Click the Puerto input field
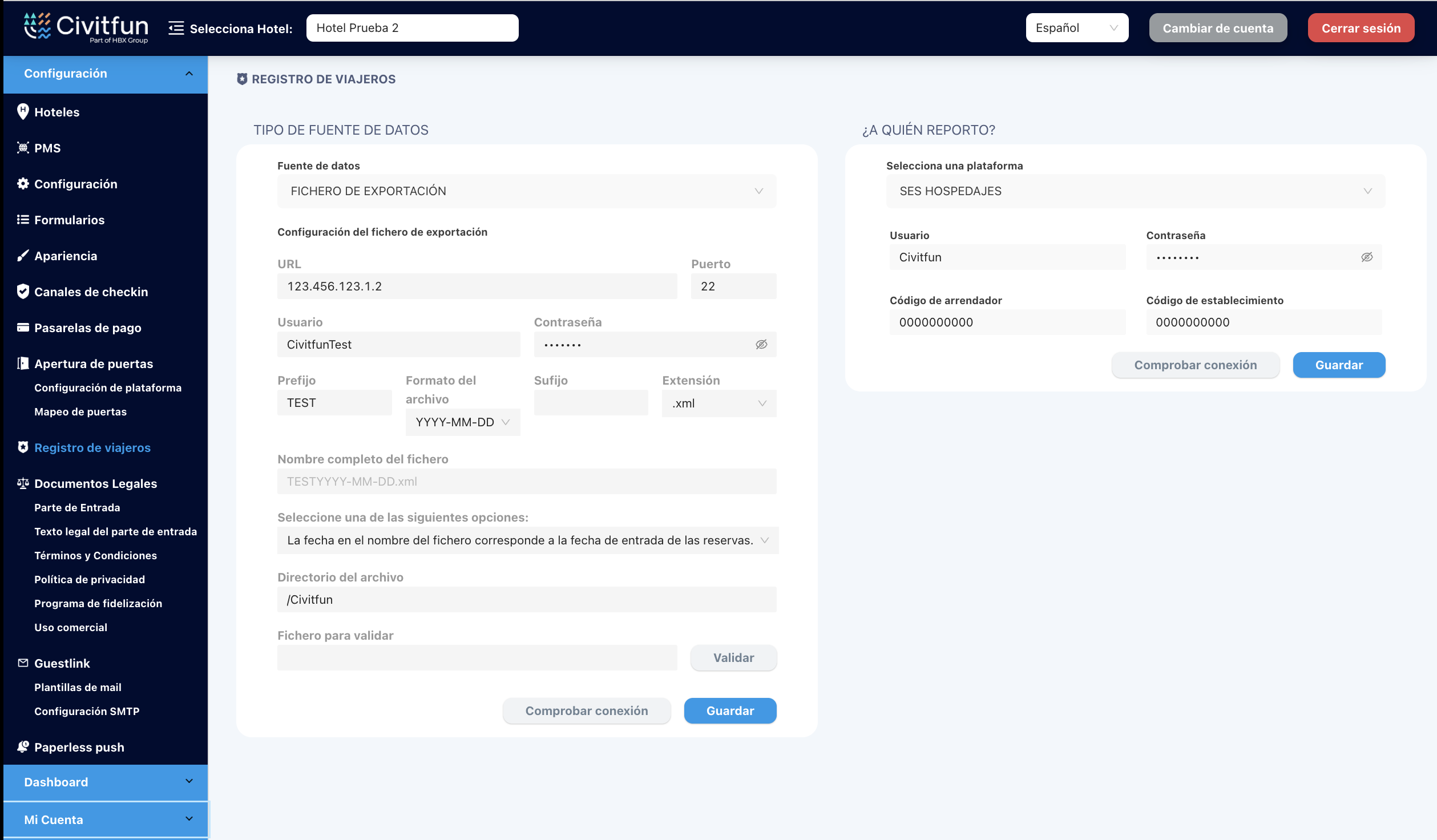Viewport: 1437px width, 840px height. (x=733, y=286)
